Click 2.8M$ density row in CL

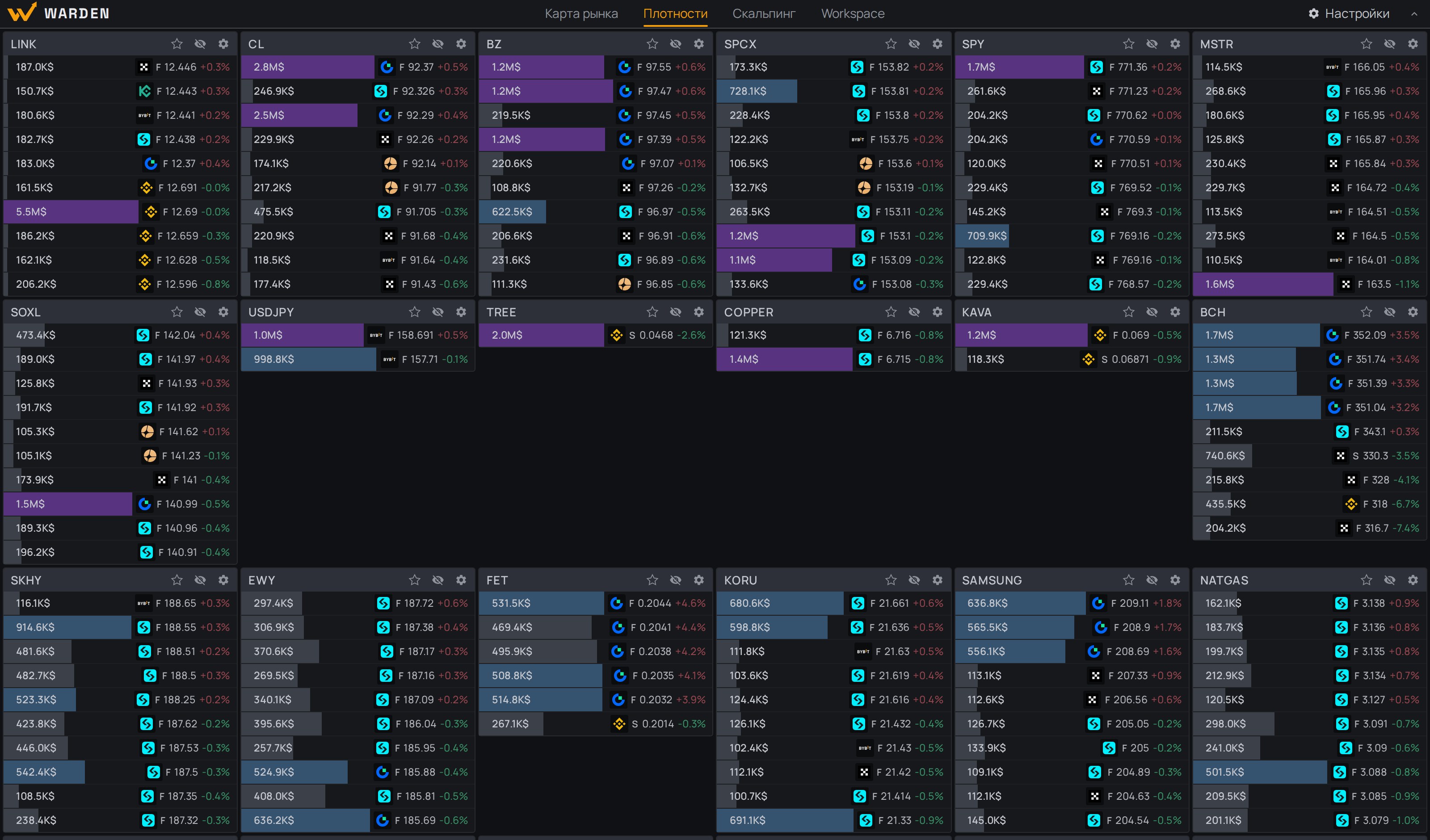(357, 67)
